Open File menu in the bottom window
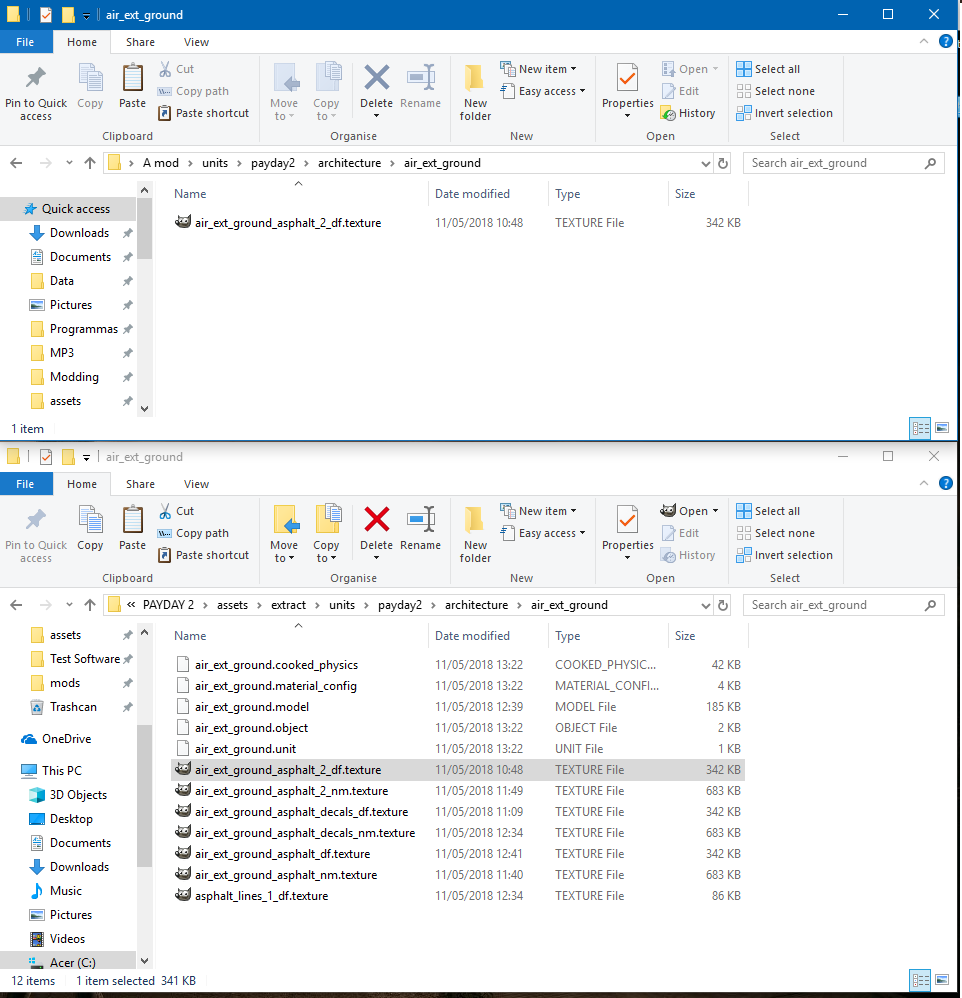 (25, 484)
